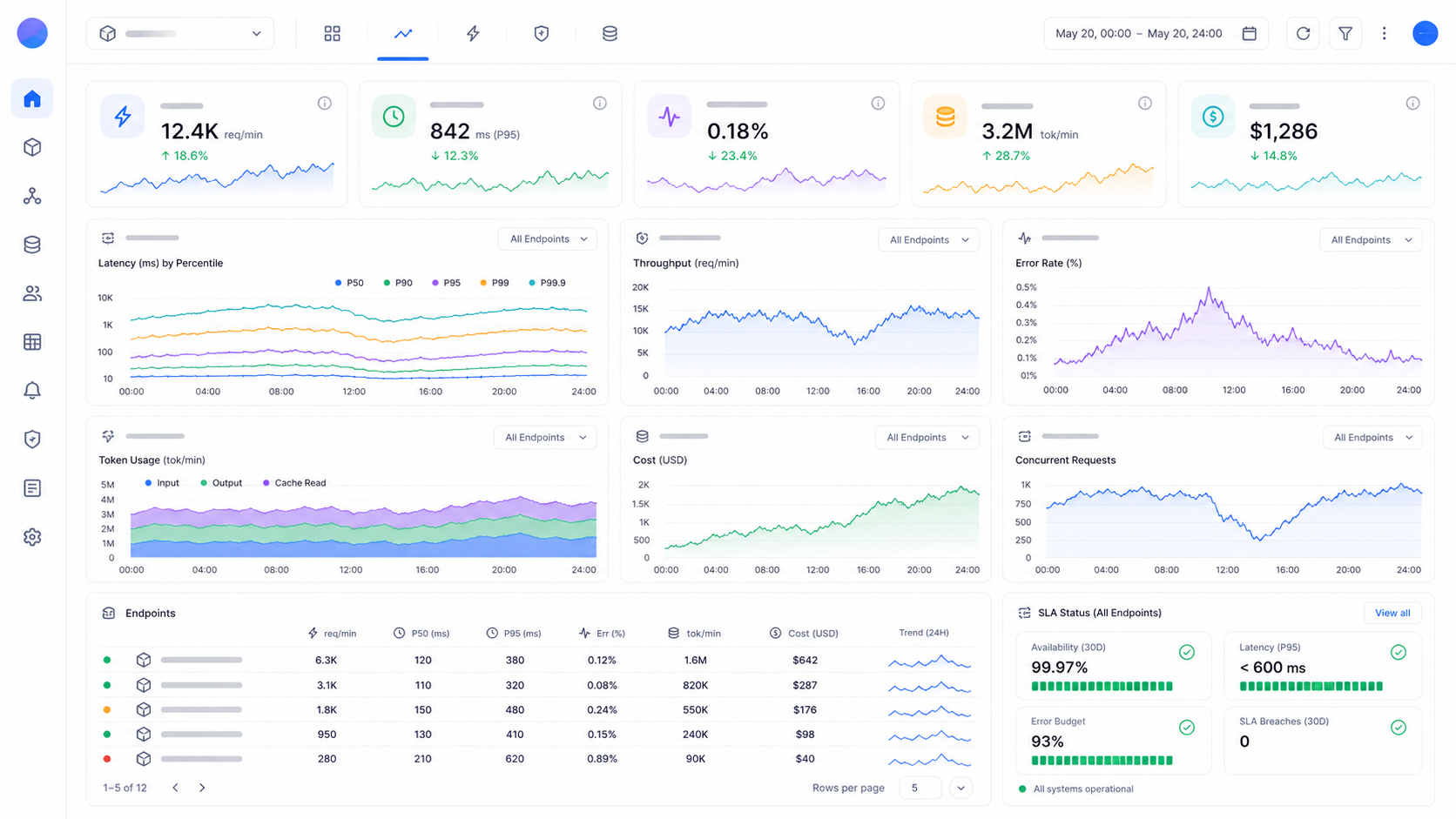This screenshot has width=1456, height=819.
Task: Click the calendar icon in date field
Action: click(x=1249, y=33)
